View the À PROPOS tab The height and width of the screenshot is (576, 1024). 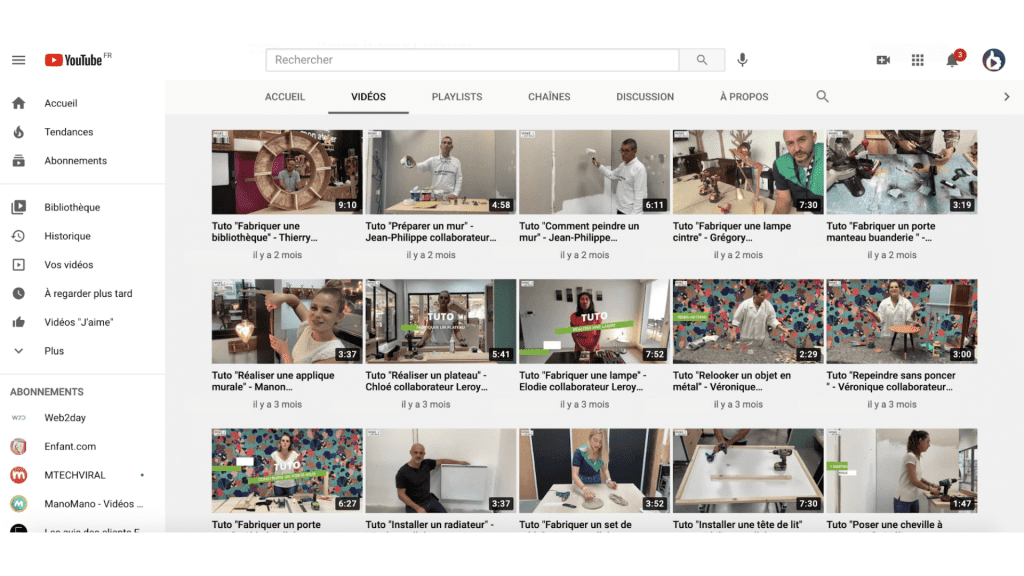click(744, 97)
